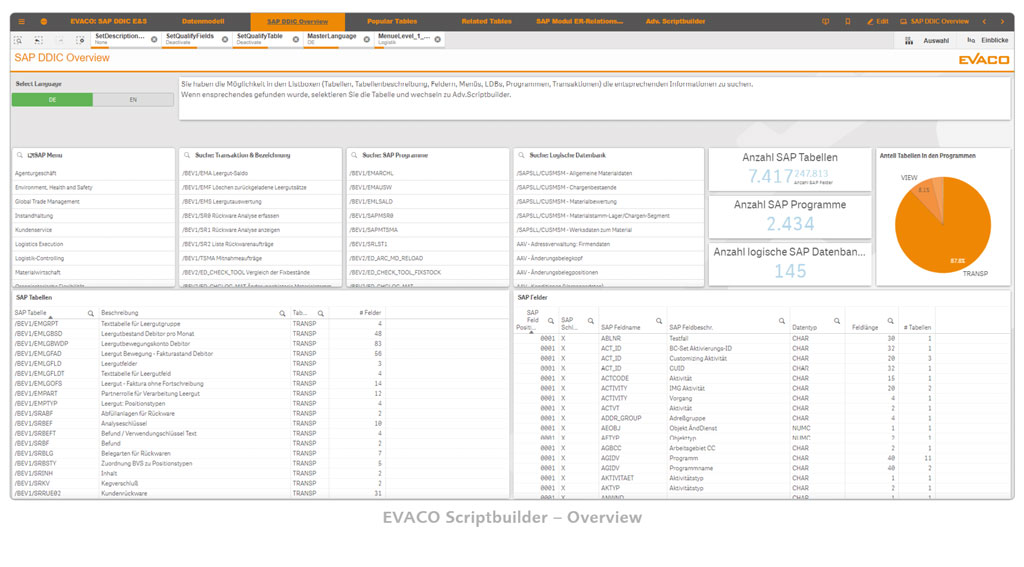
Task: Search the Datentyp column
Action: [837, 321]
